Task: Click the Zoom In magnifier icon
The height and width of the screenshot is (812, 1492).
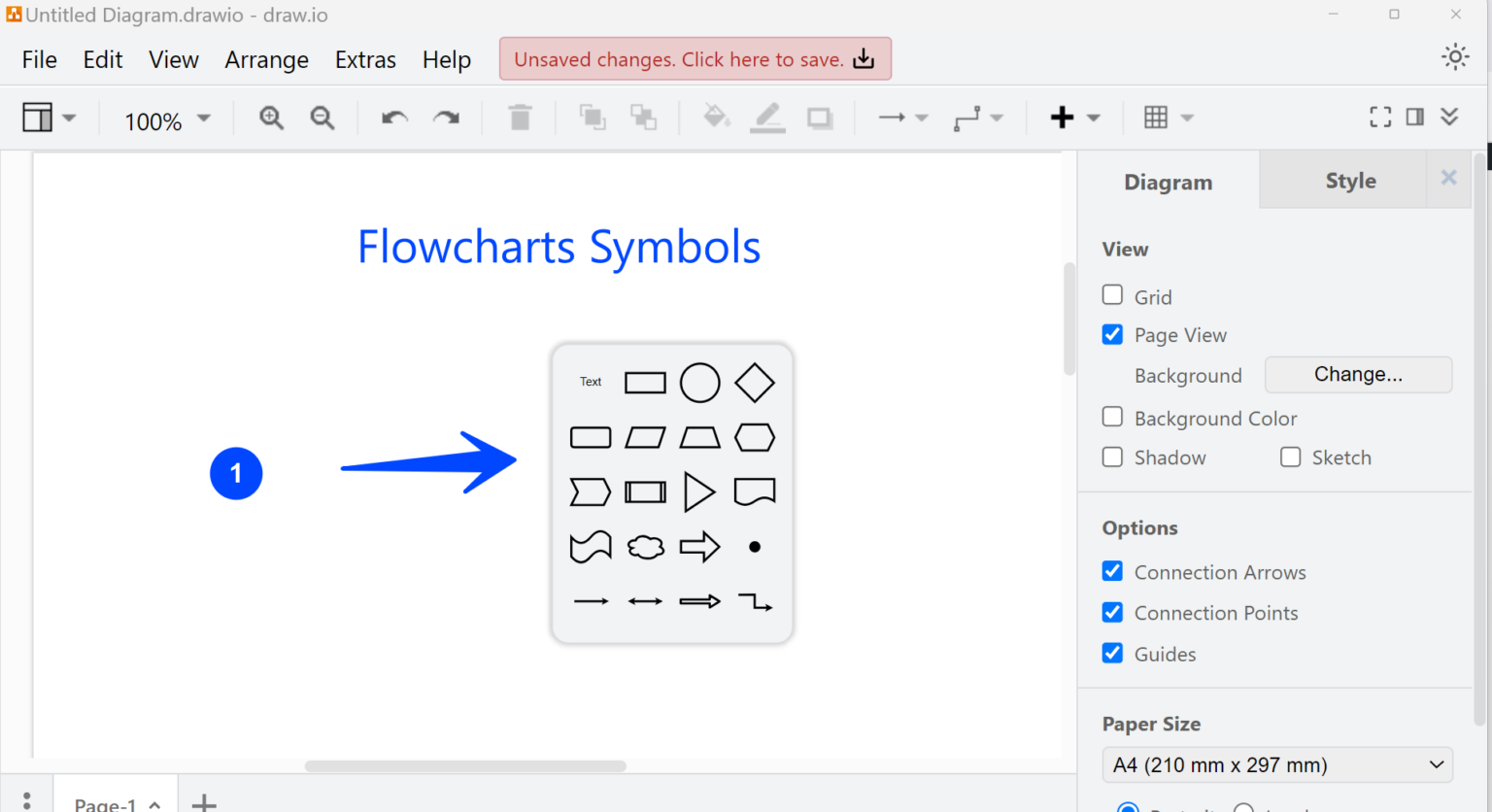Action: pos(271,117)
